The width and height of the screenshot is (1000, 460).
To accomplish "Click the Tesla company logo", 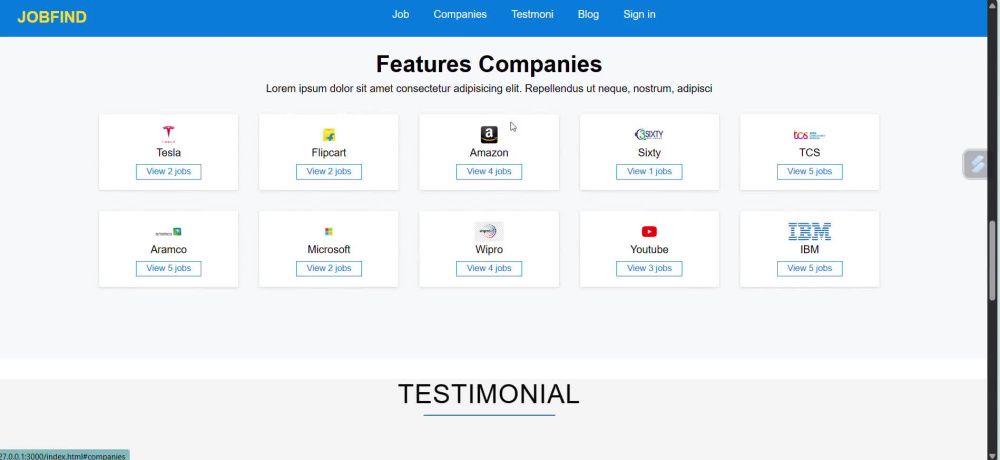I will 168,134.
